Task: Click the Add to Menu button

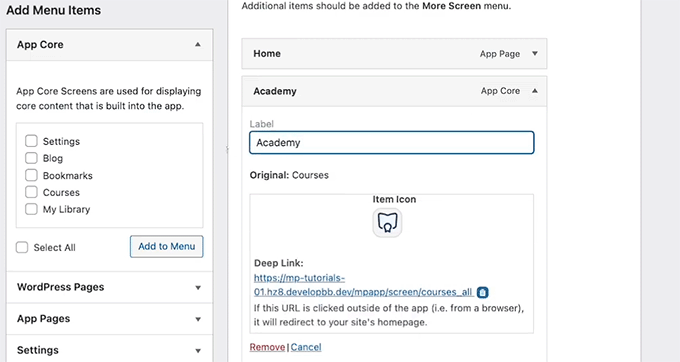Action: pos(167,246)
